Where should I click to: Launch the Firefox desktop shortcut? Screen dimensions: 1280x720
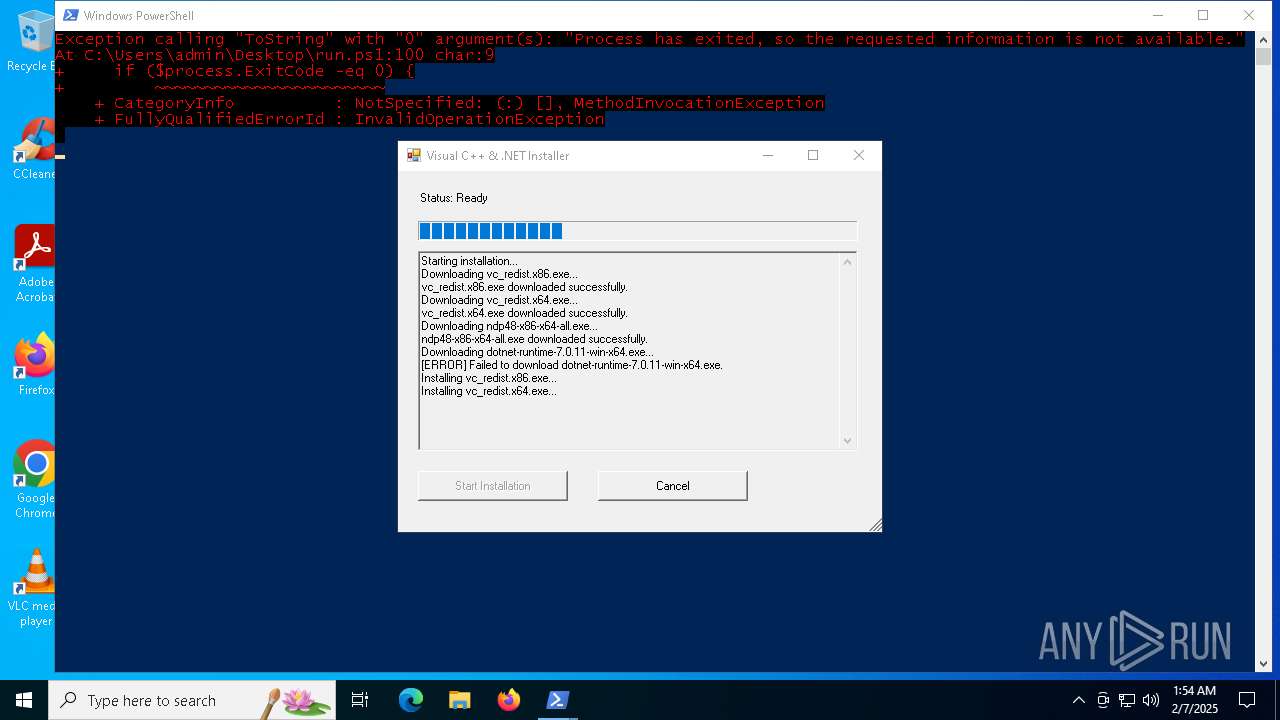point(35,365)
